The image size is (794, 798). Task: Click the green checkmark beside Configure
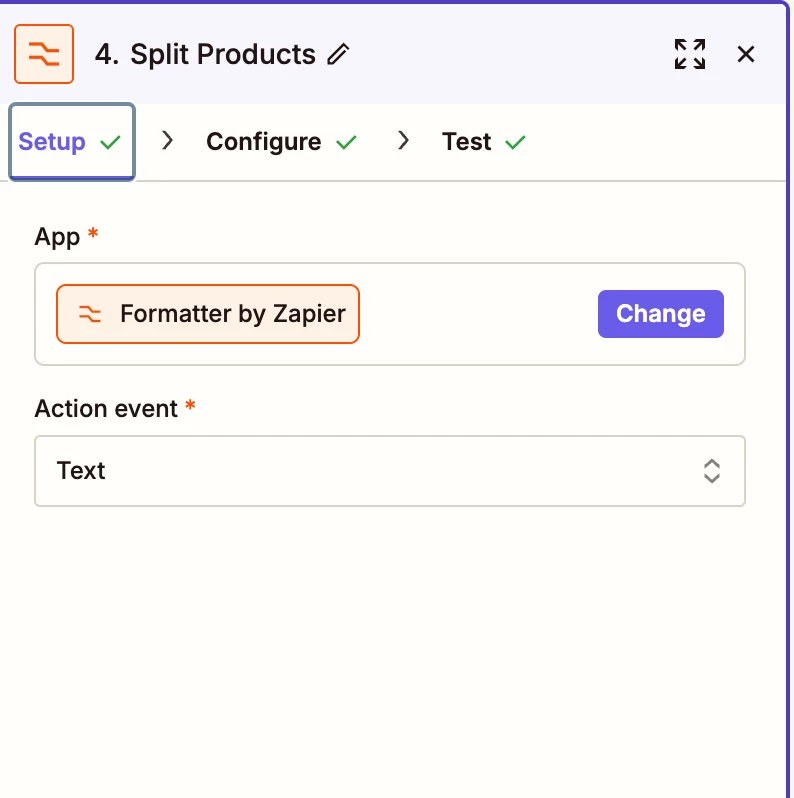coord(346,142)
